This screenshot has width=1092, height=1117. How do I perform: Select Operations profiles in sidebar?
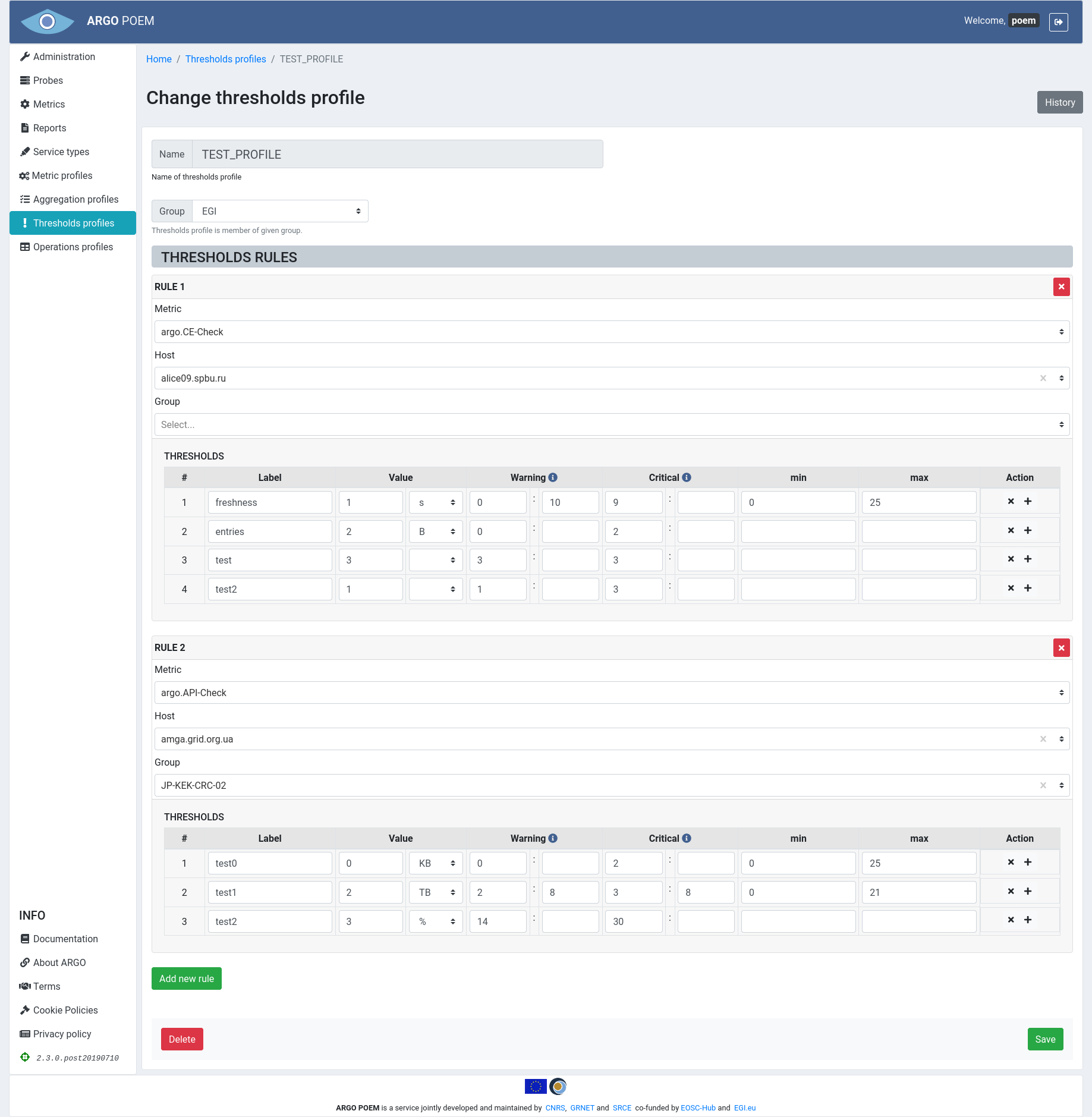tap(73, 247)
